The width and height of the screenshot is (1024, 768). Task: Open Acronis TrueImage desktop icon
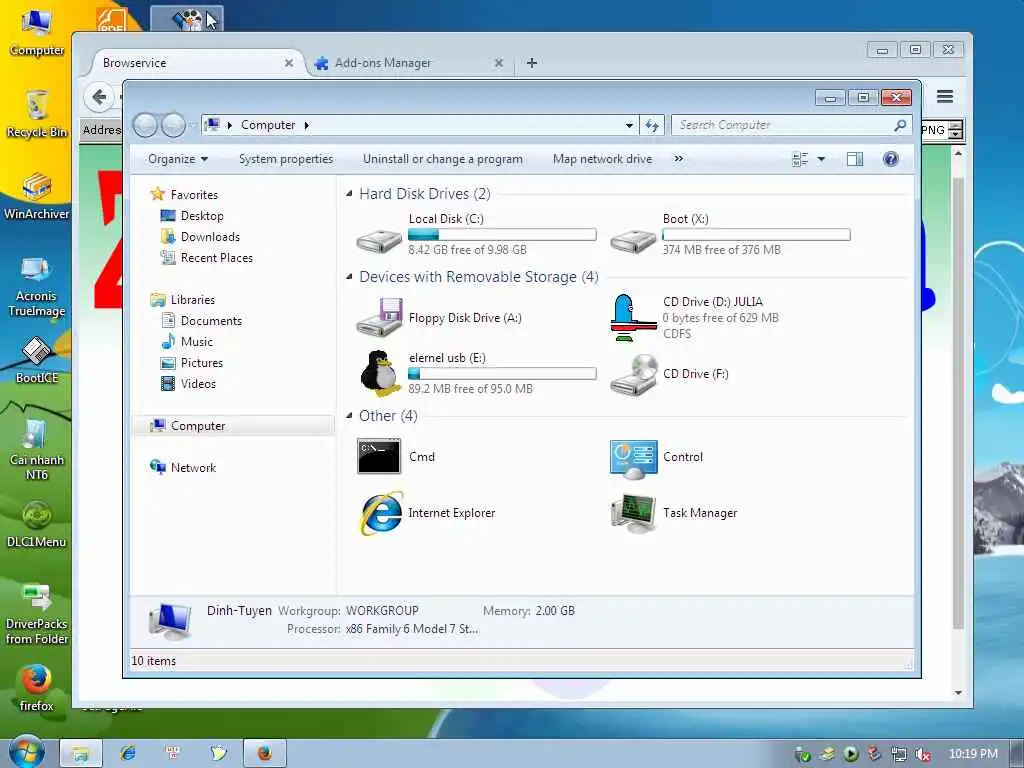(37, 286)
